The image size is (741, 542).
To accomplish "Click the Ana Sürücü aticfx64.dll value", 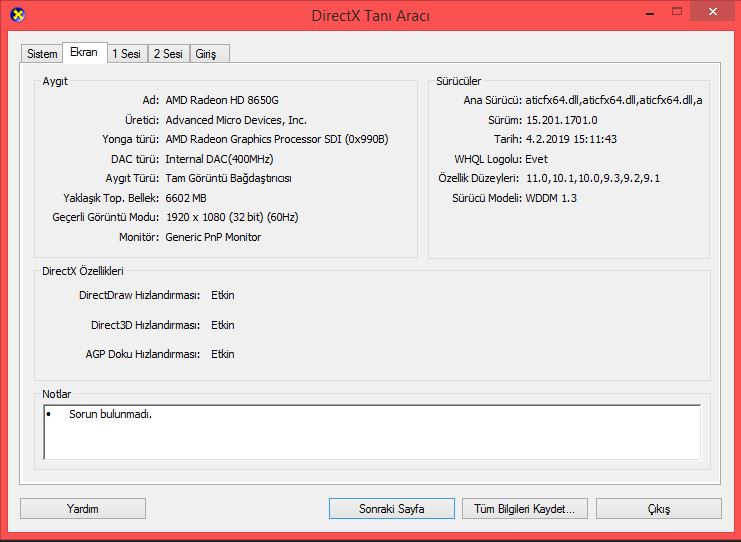I will point(614,100).
